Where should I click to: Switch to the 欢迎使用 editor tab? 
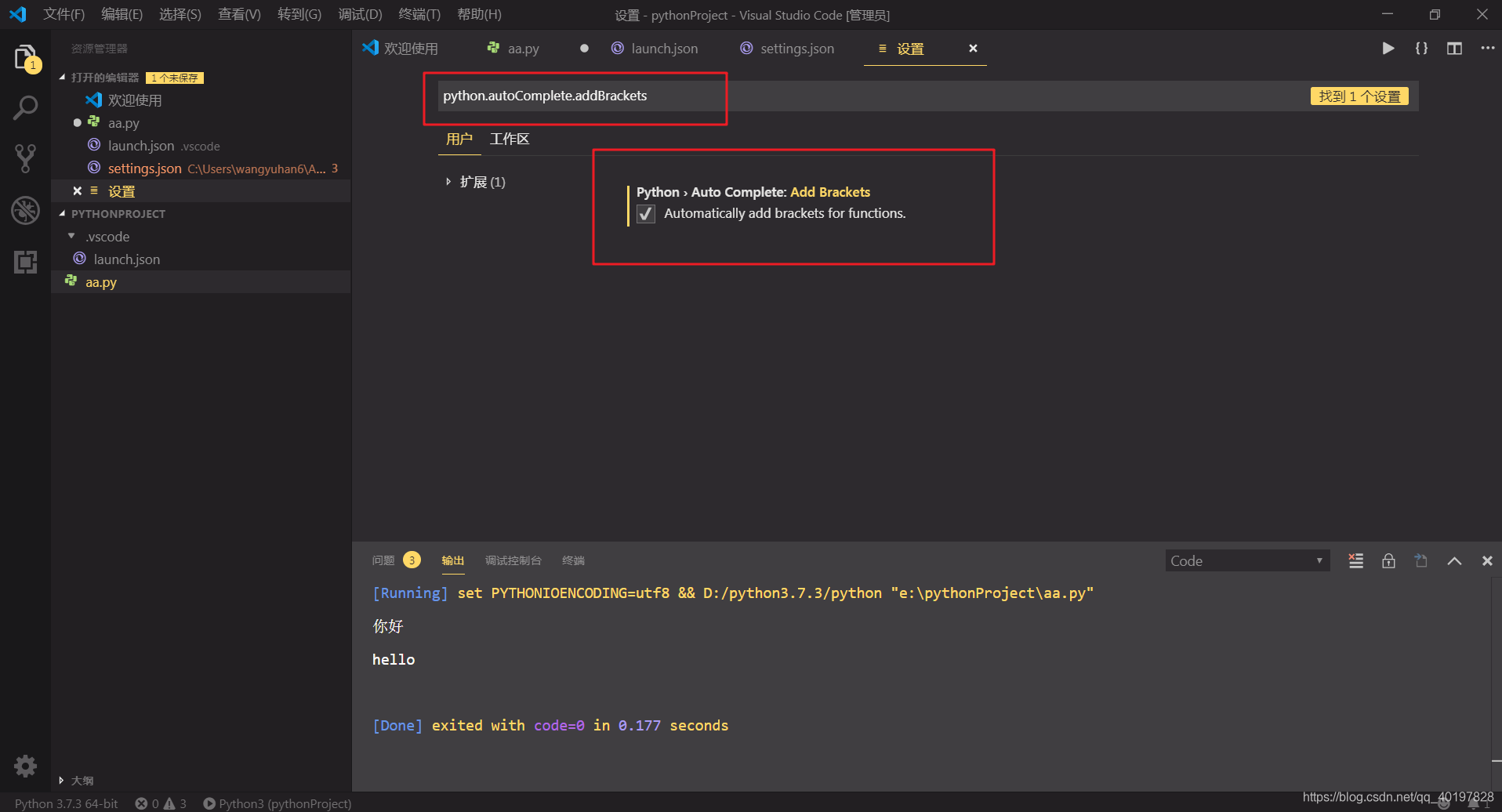click(x=411, y=49)
